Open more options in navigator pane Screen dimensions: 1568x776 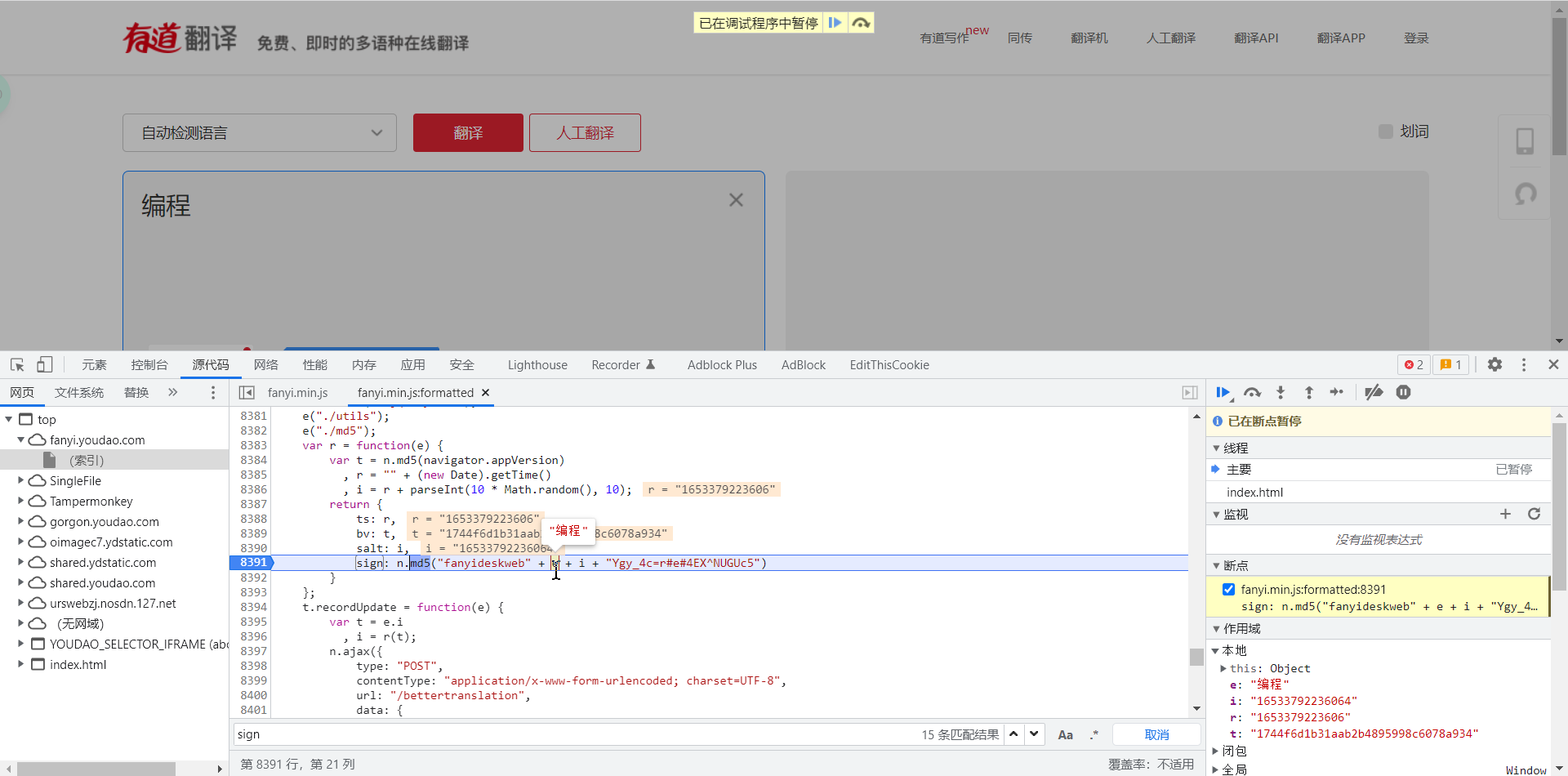(213, 393)
